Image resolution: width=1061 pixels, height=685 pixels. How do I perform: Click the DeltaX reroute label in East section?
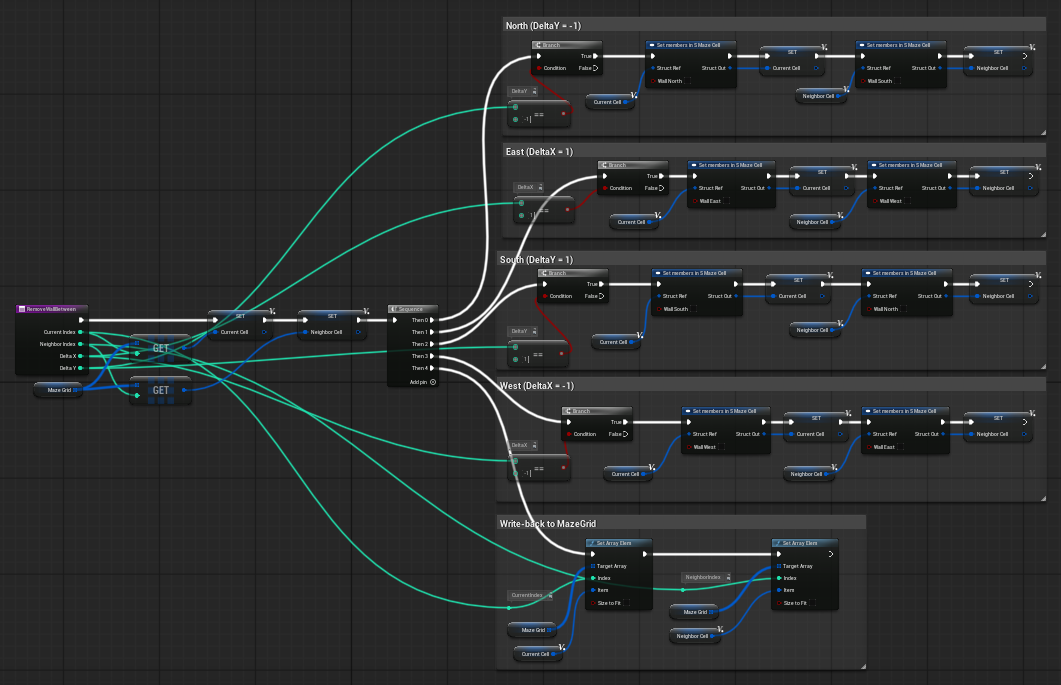[528, 187]
